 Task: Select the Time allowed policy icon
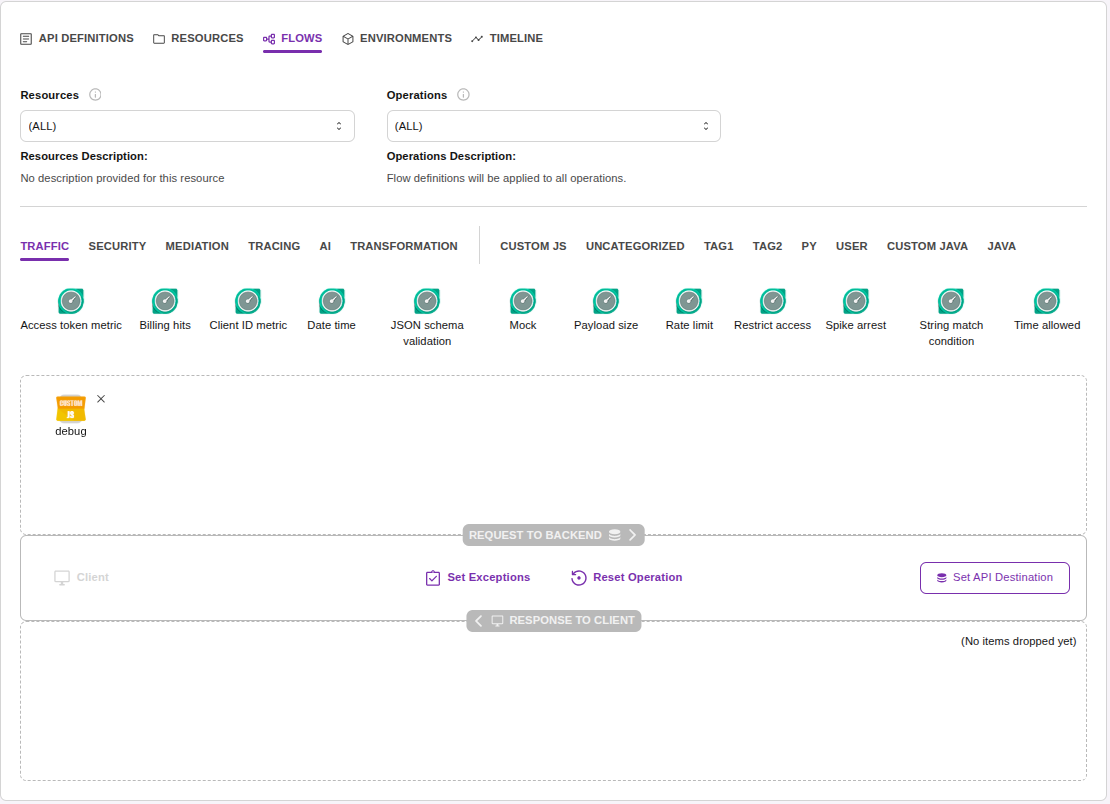coord(1047,301)
